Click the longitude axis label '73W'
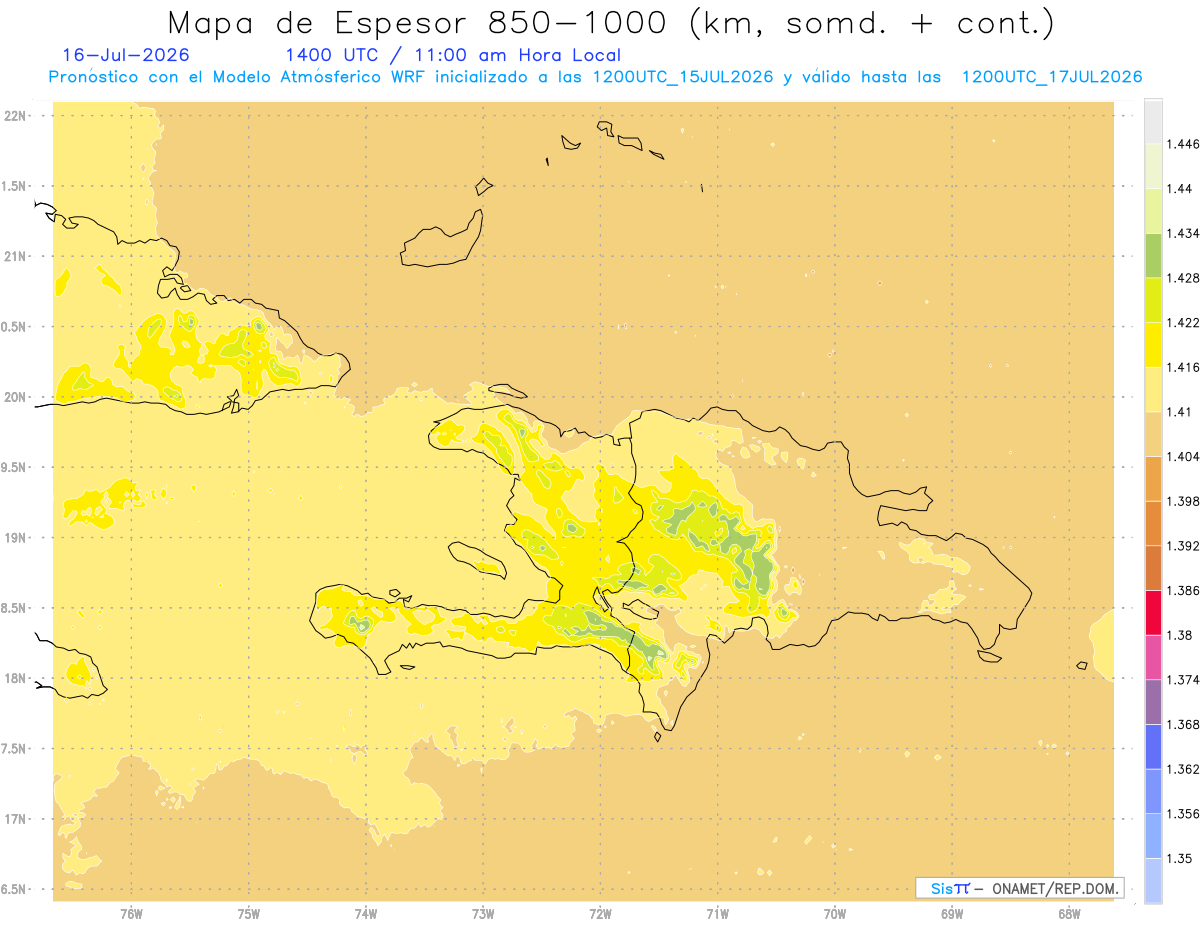1200x927 pixels. pos(483,914)
